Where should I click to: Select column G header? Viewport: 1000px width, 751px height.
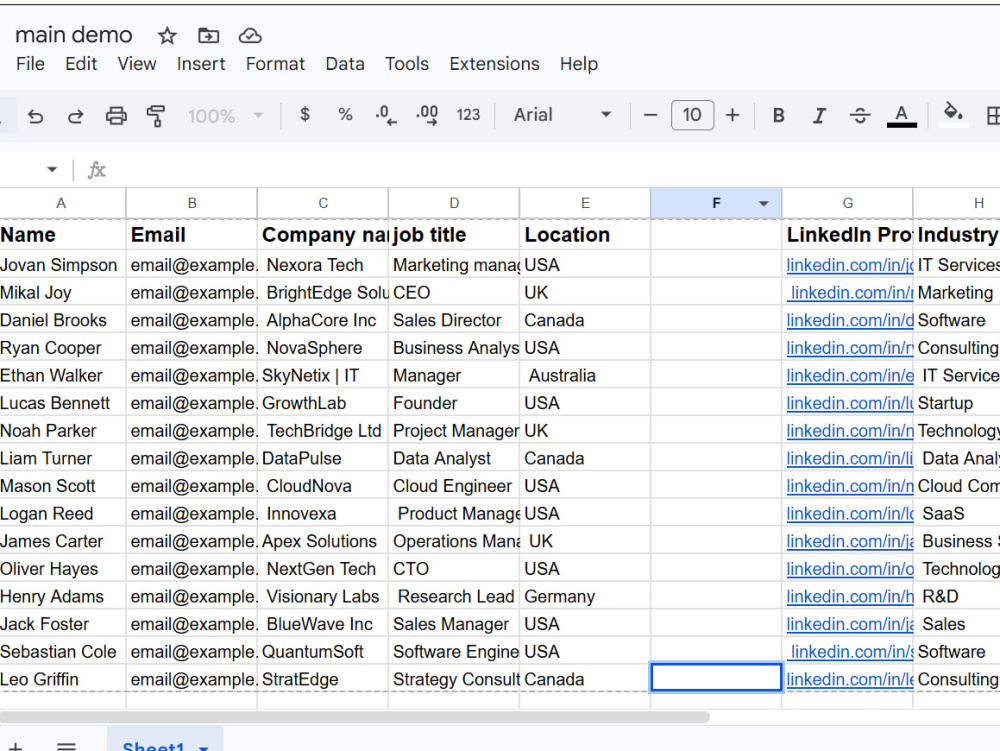coord(848,203)
